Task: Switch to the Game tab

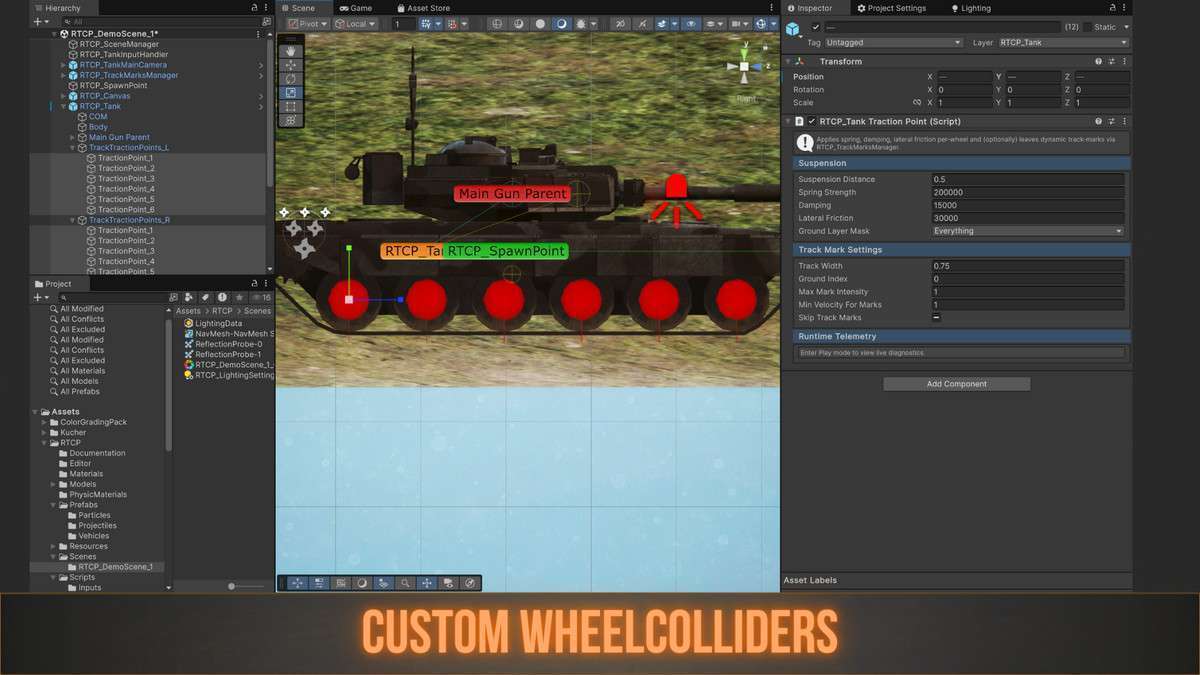Action: tap(355, 8)
